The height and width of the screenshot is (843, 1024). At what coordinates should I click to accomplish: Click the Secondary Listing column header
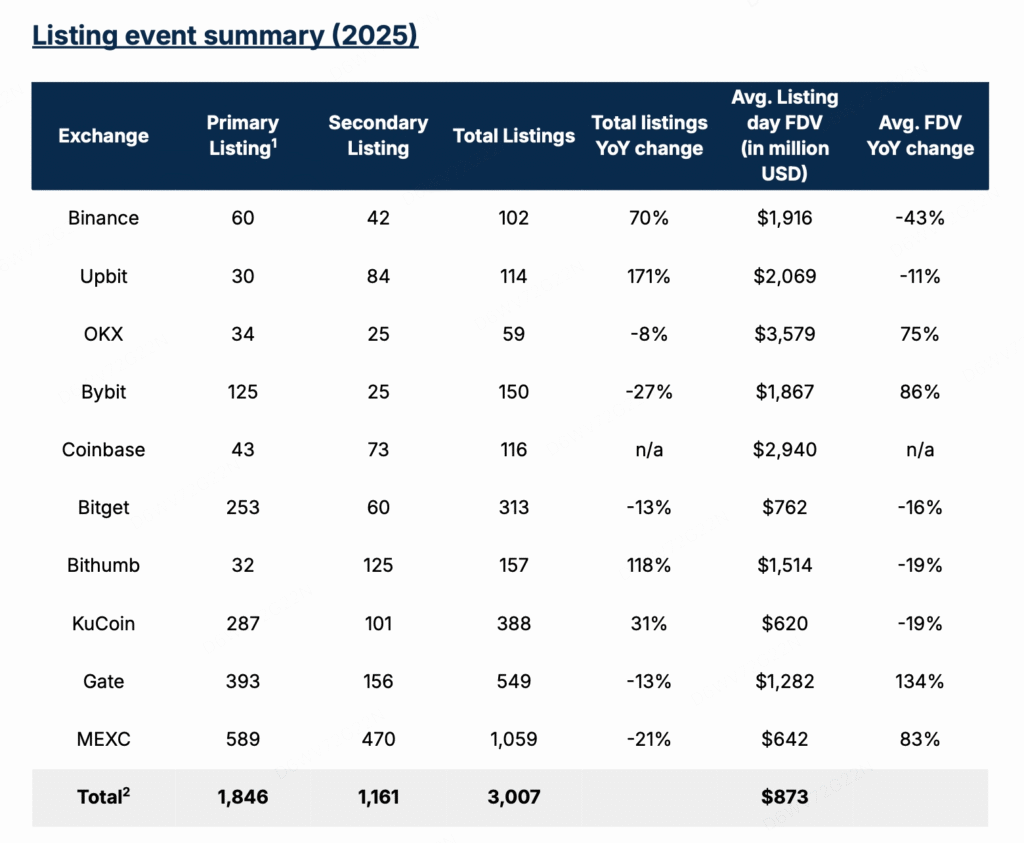click(378, 136)
